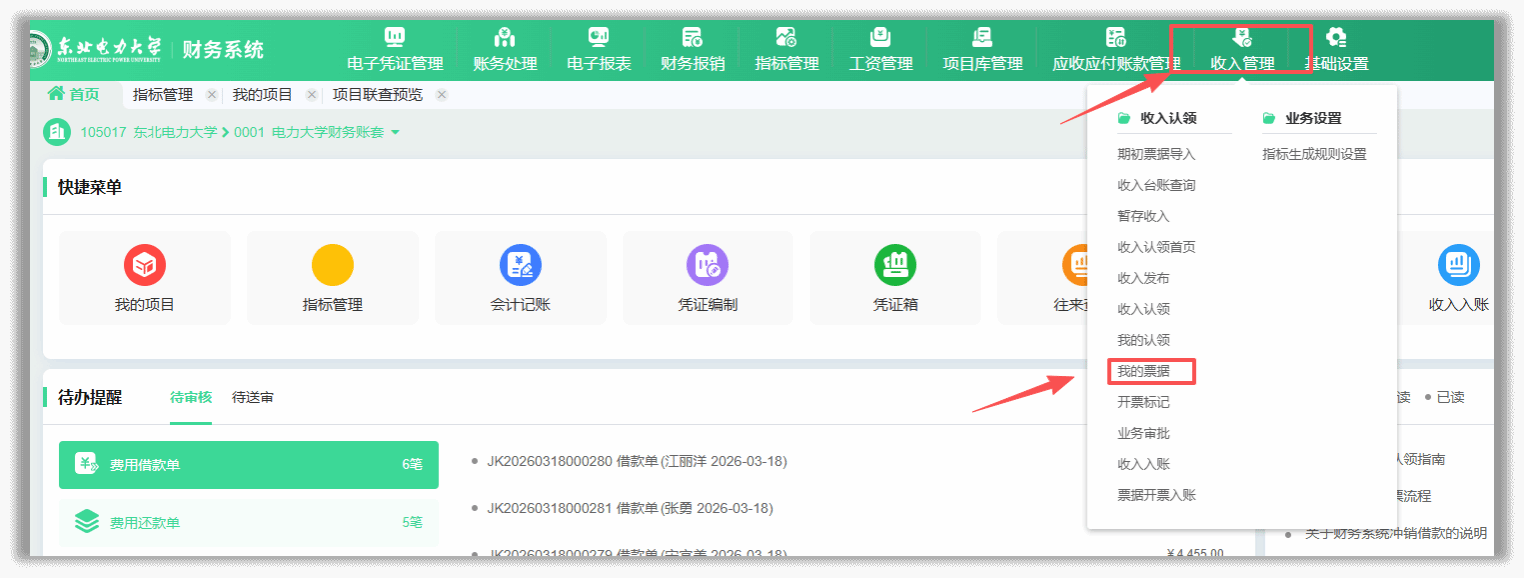
Task: Go to the 首页 home tab
Action: pyautogui.click(x=74, y=95)
